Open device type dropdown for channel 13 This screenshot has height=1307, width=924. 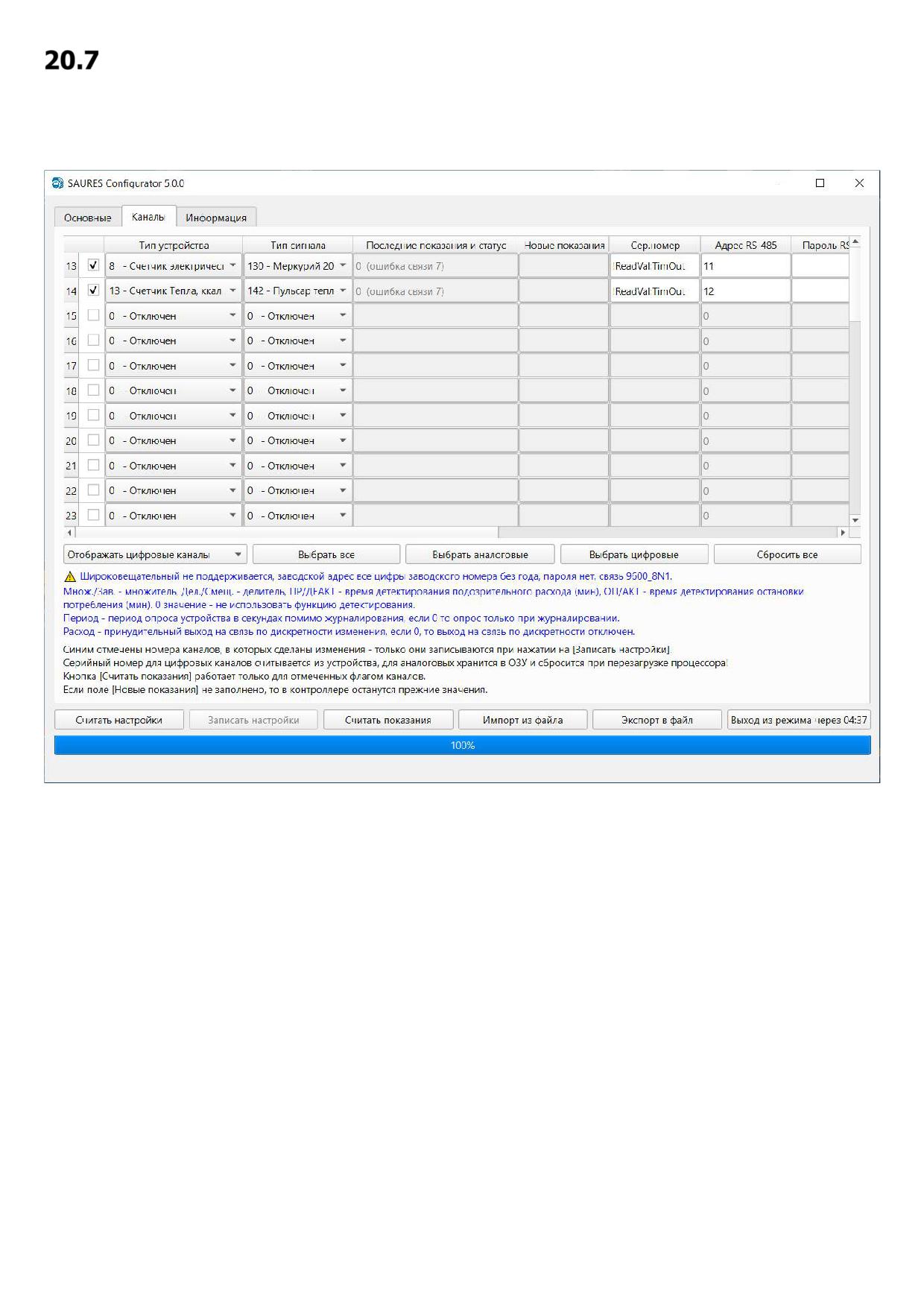[173, 266]
